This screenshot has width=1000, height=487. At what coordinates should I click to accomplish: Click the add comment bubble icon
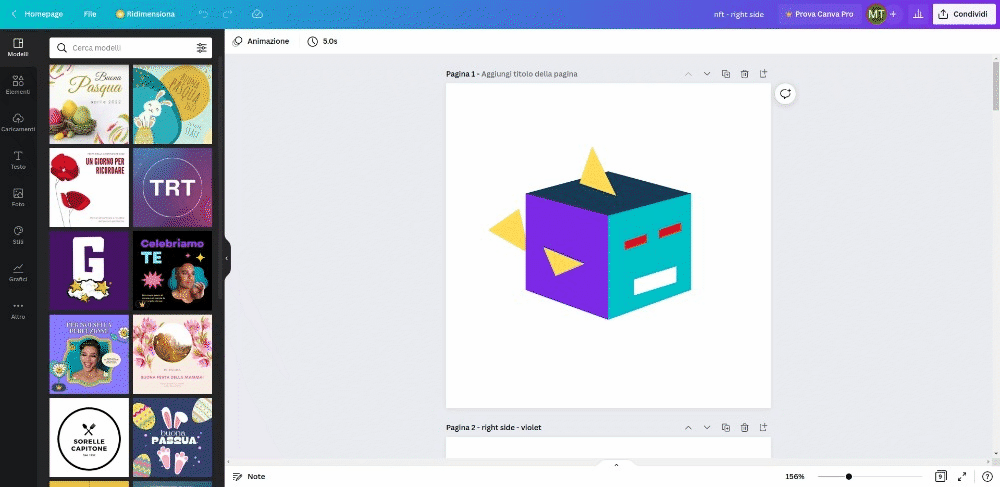tap(786, 94)
